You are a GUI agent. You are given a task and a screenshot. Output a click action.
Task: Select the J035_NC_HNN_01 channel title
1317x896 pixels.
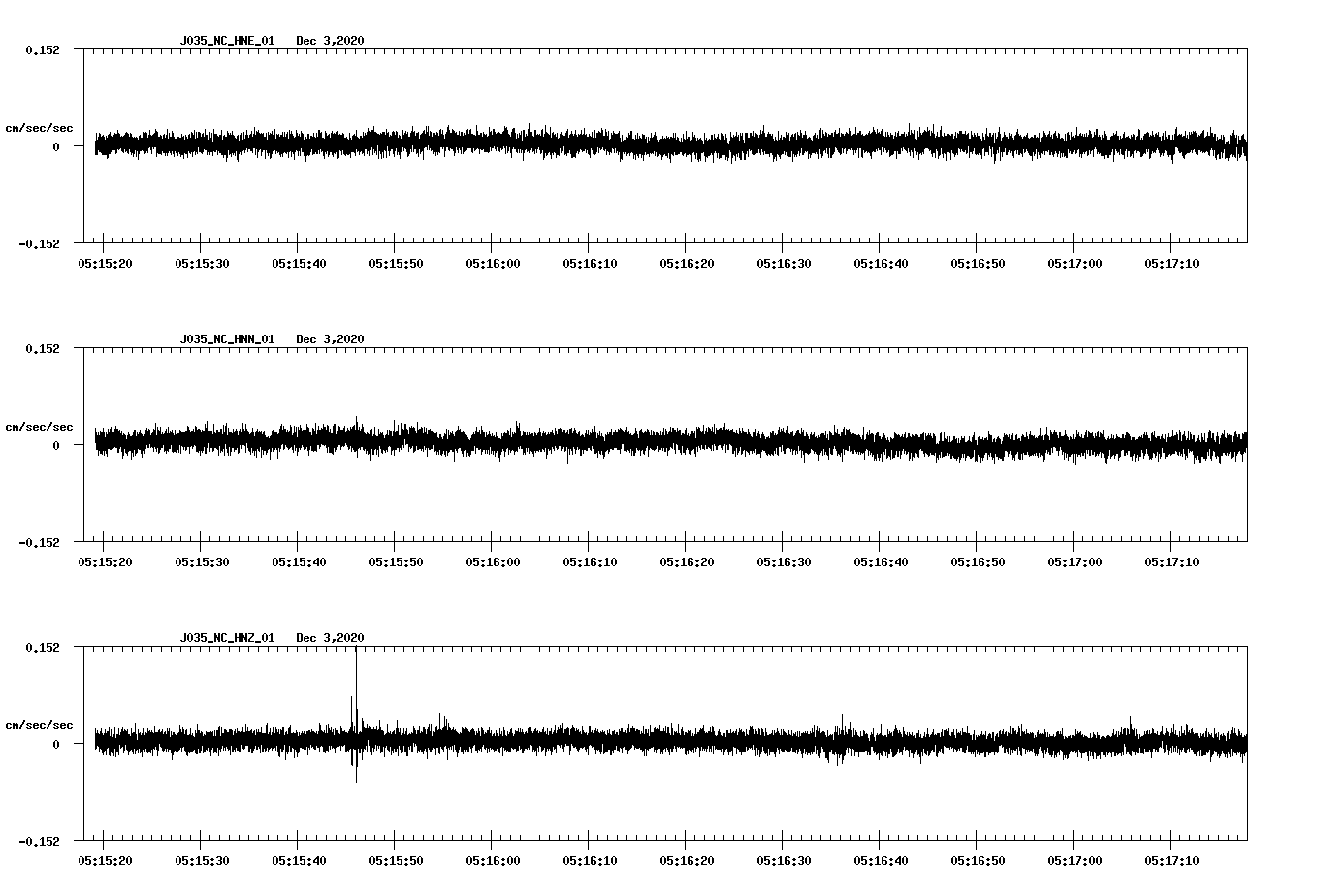pos(226,338)
